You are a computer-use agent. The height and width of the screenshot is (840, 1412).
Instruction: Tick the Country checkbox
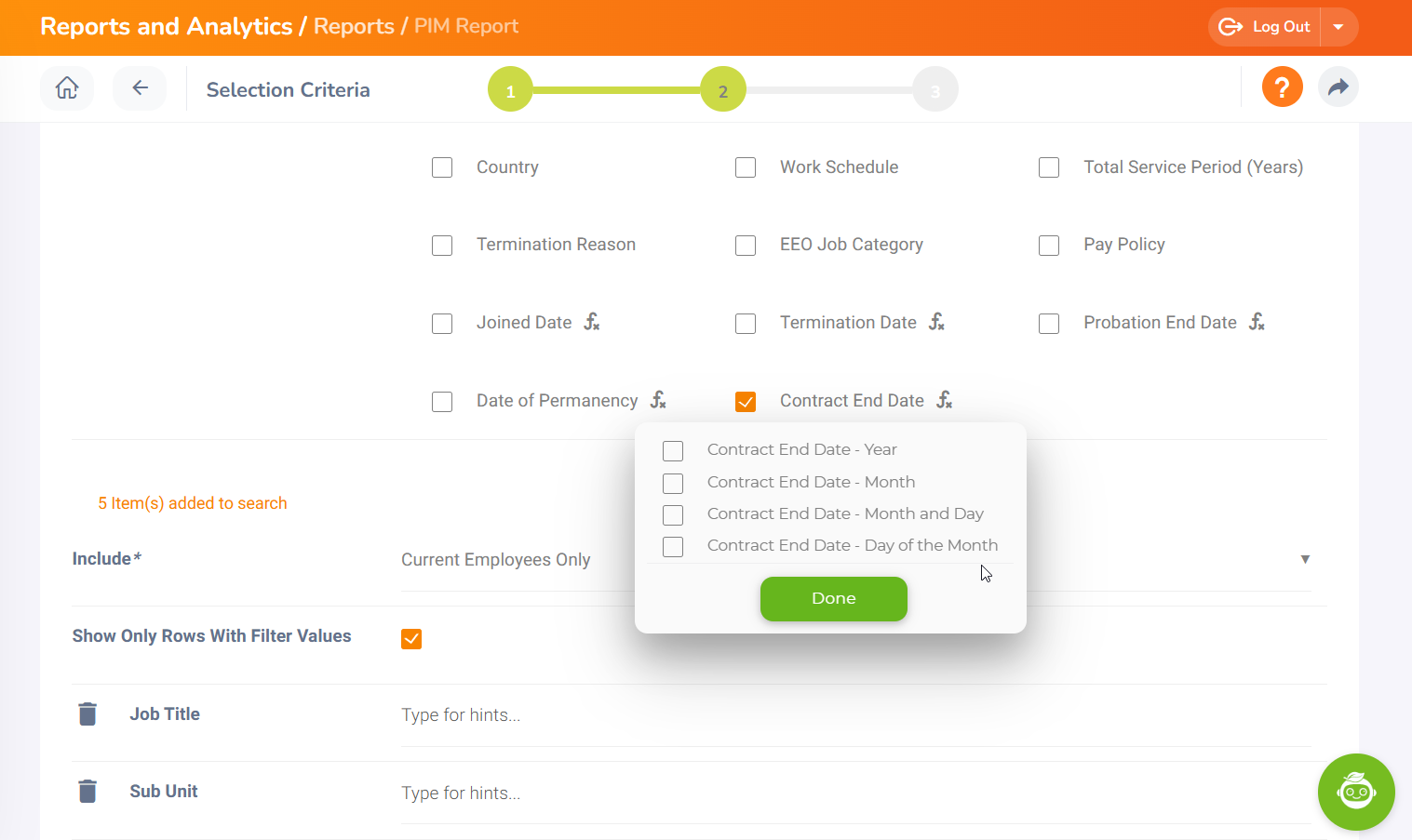(442, 167)
